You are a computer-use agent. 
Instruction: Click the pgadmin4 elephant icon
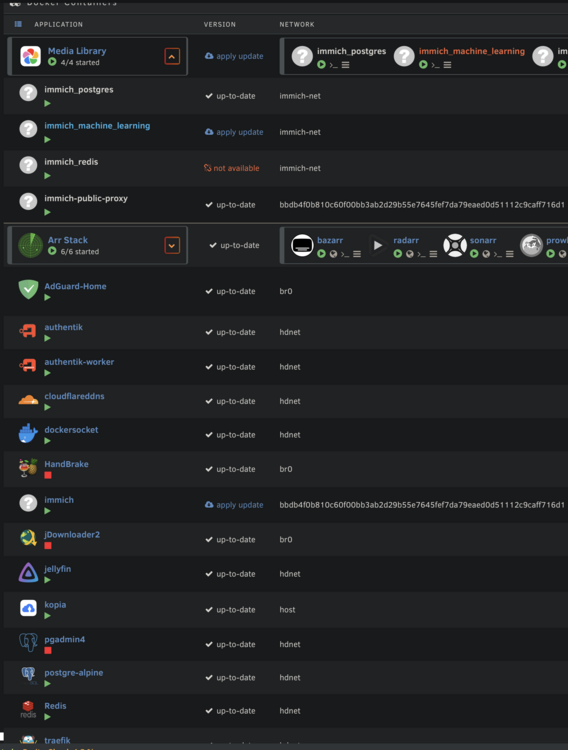click(x=28, y=642)
